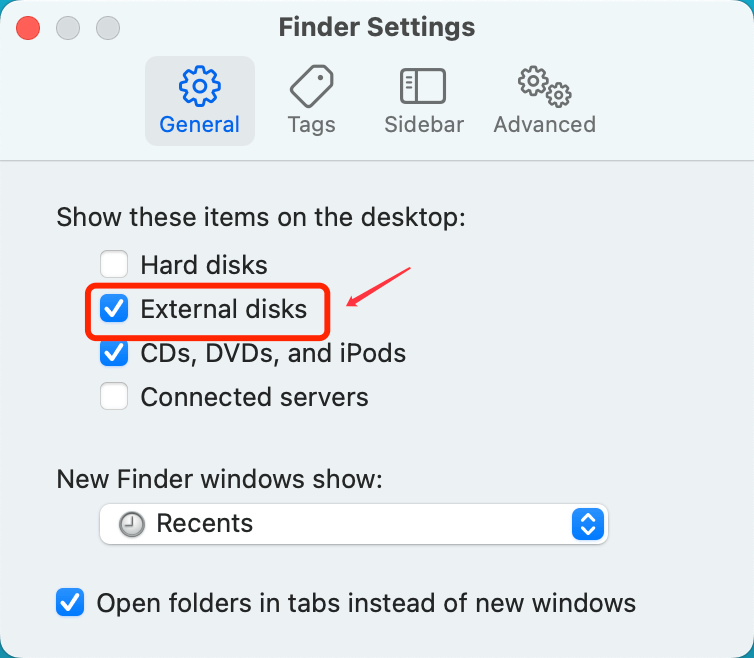Image resolution: width=754 pixels, height=658 pixels.
Task: Uncheck CDs, DVDs, and iPods
Action: coord(114,353)
